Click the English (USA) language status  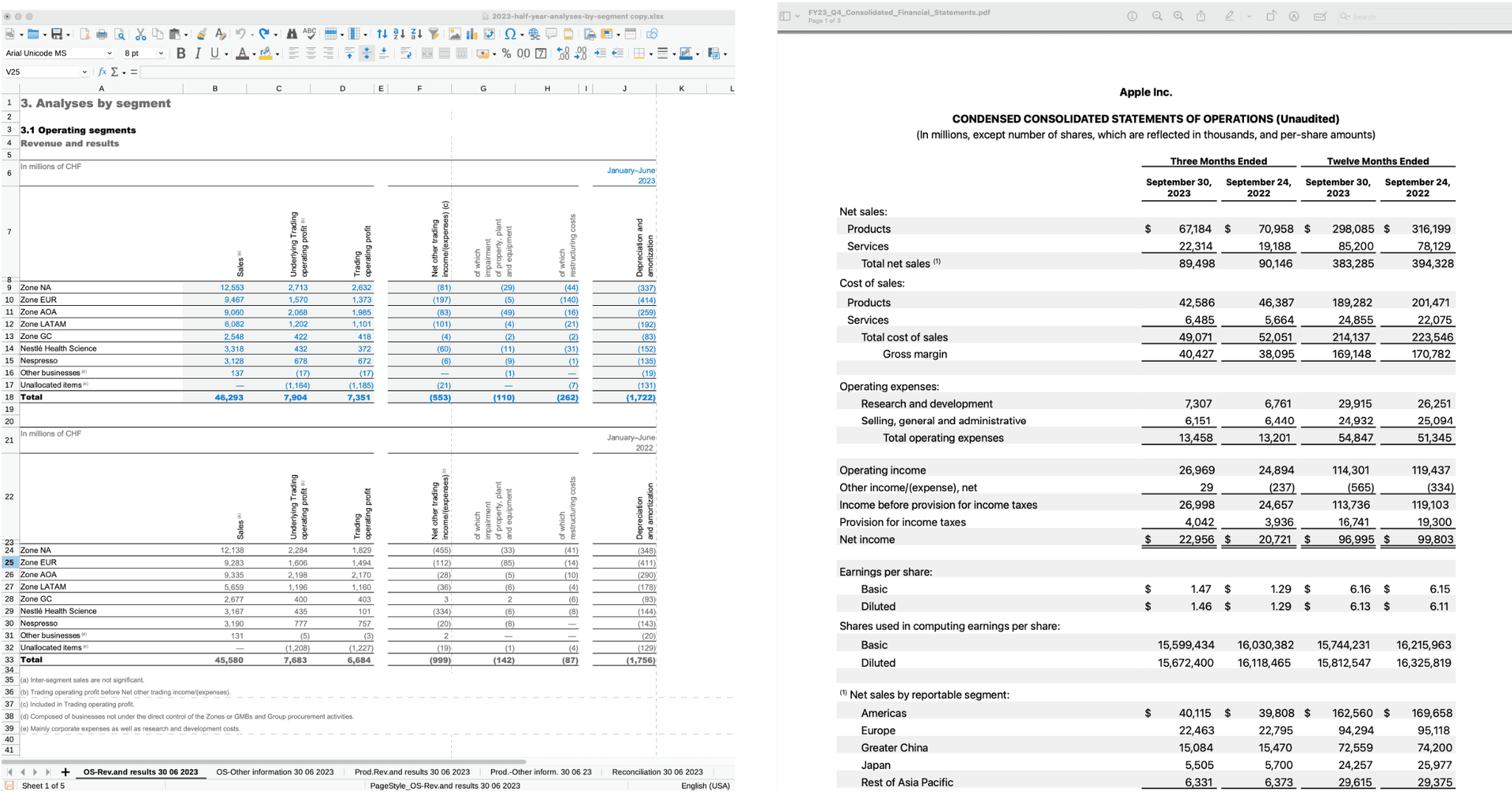point(705,785)
